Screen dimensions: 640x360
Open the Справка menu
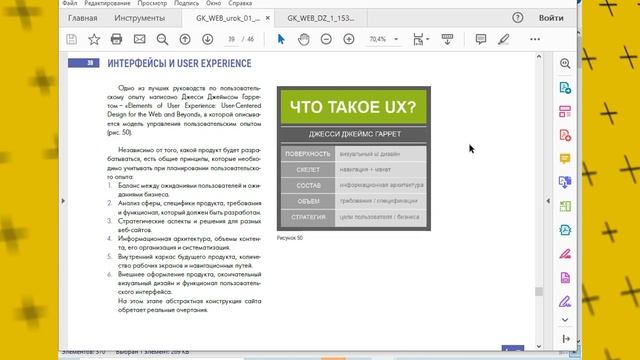coord(240,3)
